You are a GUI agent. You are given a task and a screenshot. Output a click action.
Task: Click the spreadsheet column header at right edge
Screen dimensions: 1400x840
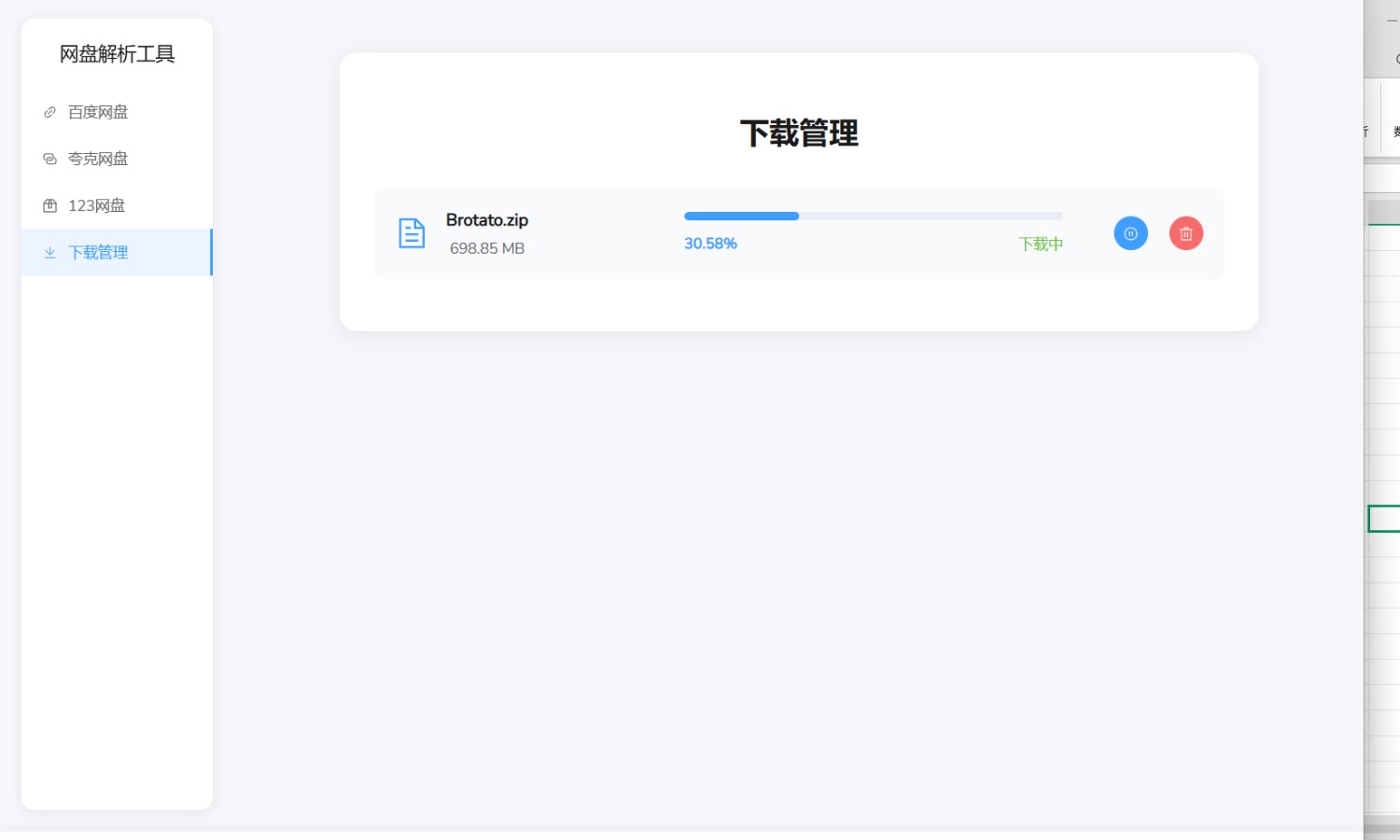click(1385, 212)
